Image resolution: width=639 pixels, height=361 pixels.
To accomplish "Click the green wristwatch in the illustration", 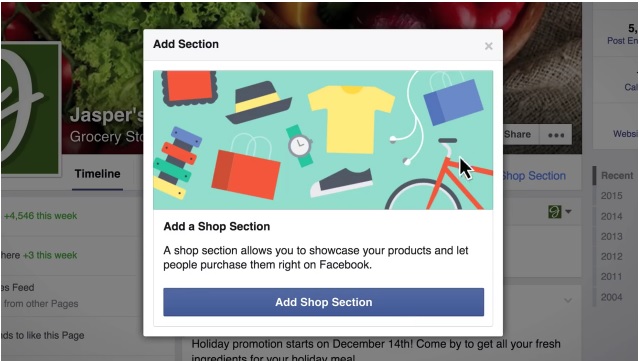I will [300, 145].
